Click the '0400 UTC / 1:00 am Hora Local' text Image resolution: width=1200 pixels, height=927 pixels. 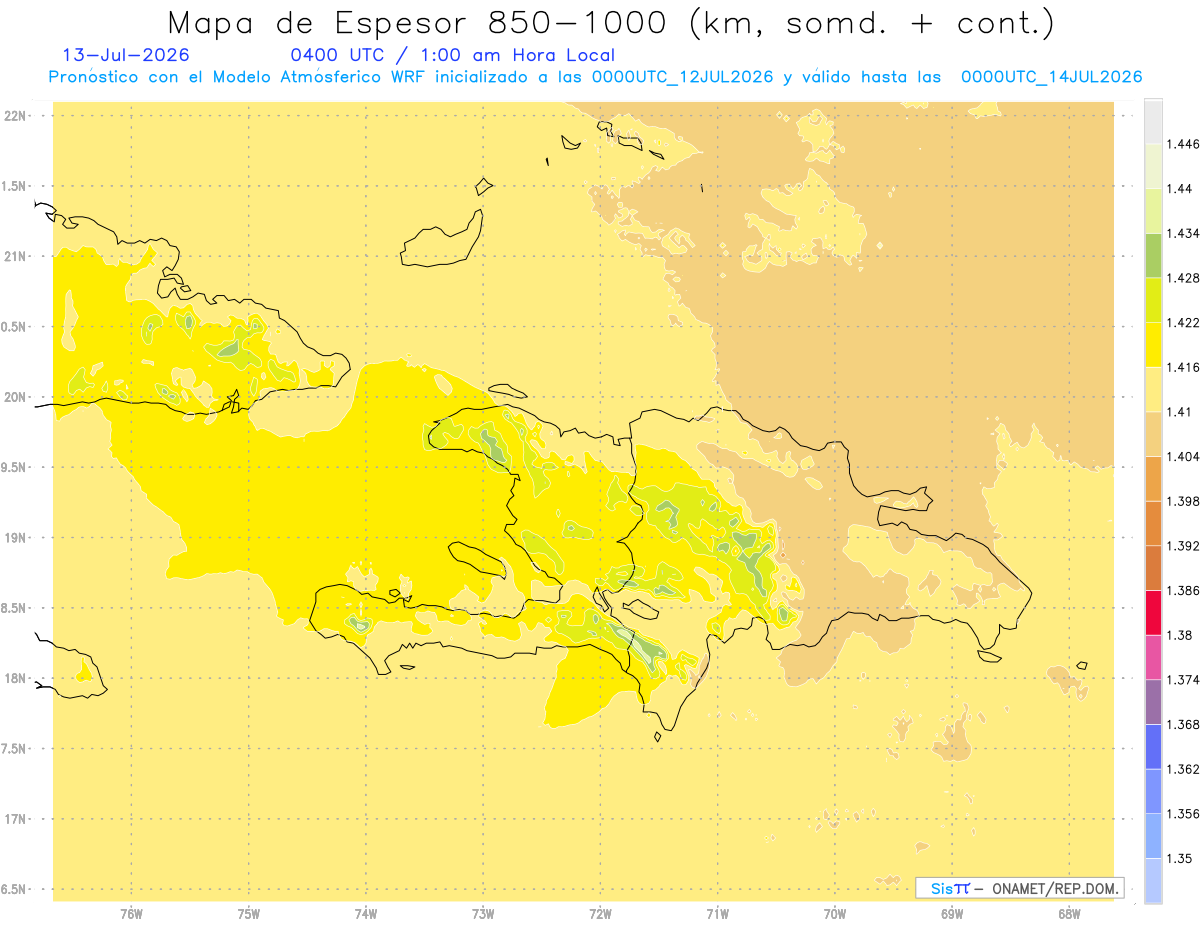(x=452, y=56)
